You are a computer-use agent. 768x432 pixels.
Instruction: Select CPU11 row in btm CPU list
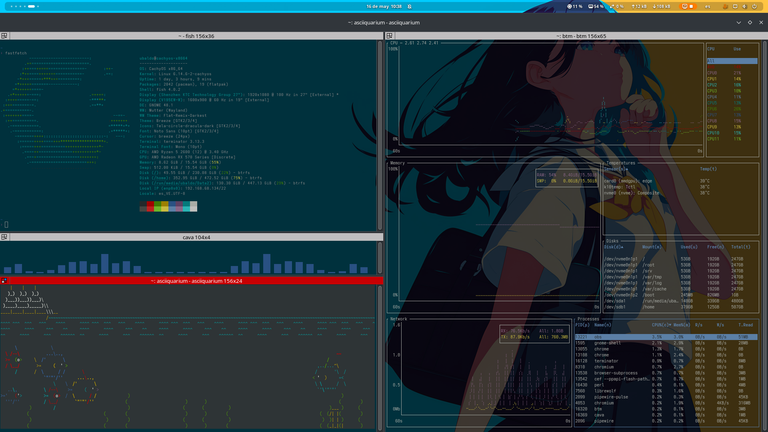pos(732,139)
